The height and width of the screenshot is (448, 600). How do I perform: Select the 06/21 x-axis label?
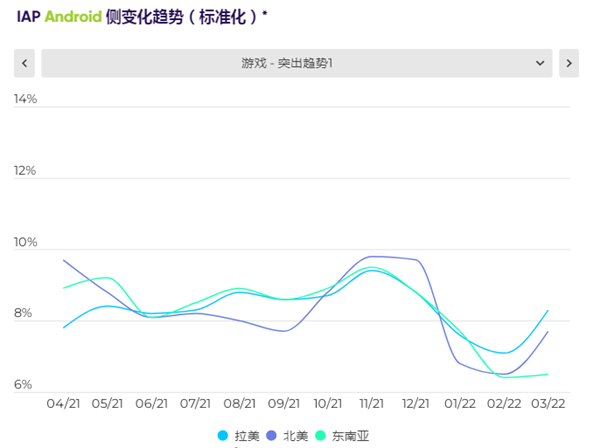tap(151, 404)
